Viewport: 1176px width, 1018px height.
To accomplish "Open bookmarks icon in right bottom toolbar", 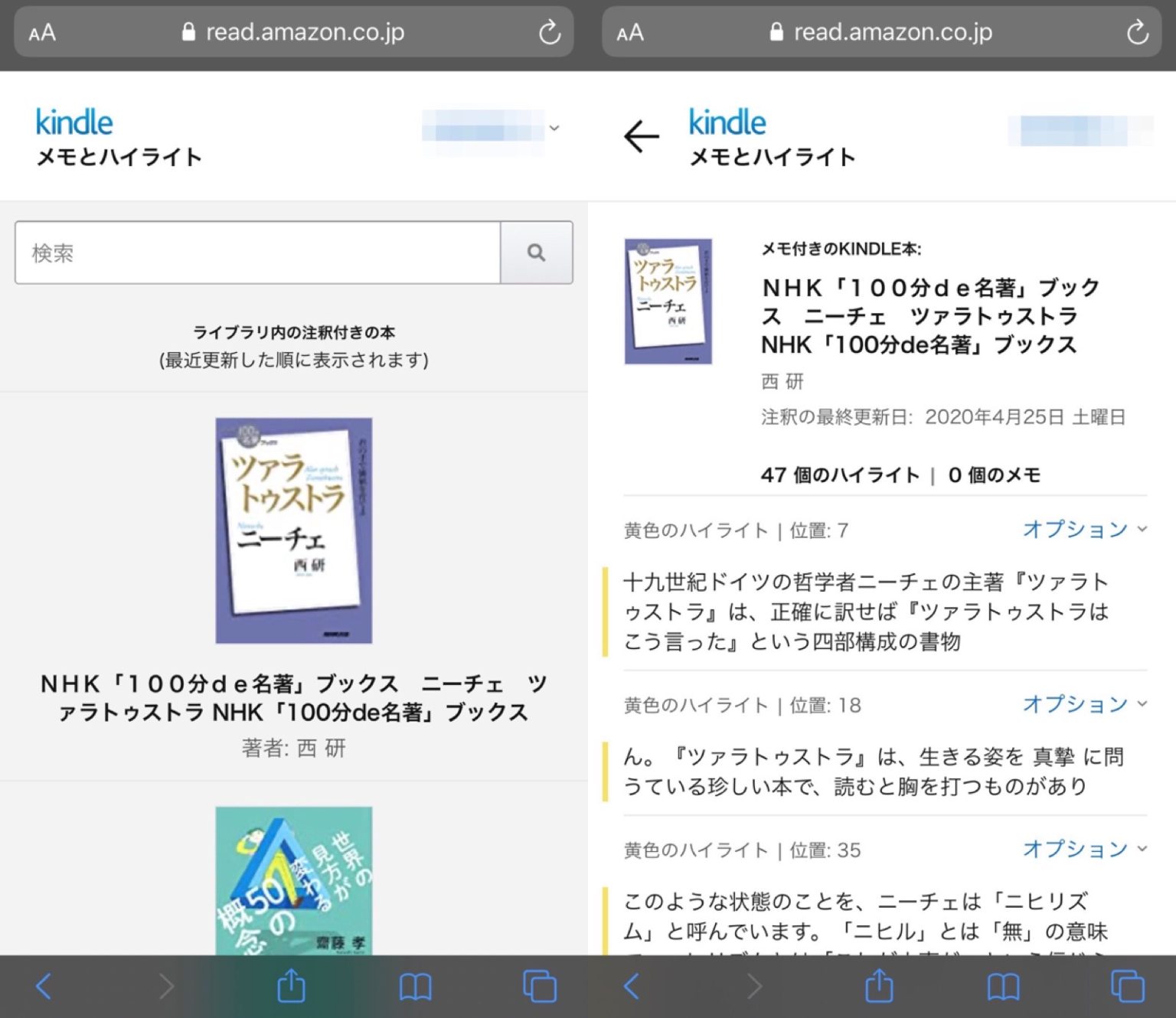I will pyautogui.click(x=1003, y=987).
